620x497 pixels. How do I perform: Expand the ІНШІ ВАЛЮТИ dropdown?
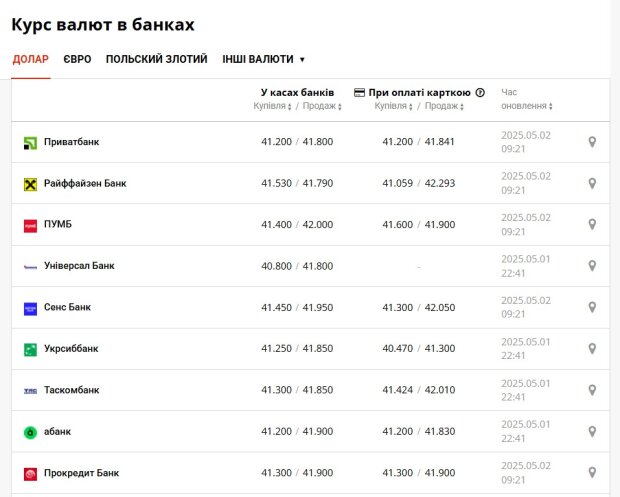263,59
